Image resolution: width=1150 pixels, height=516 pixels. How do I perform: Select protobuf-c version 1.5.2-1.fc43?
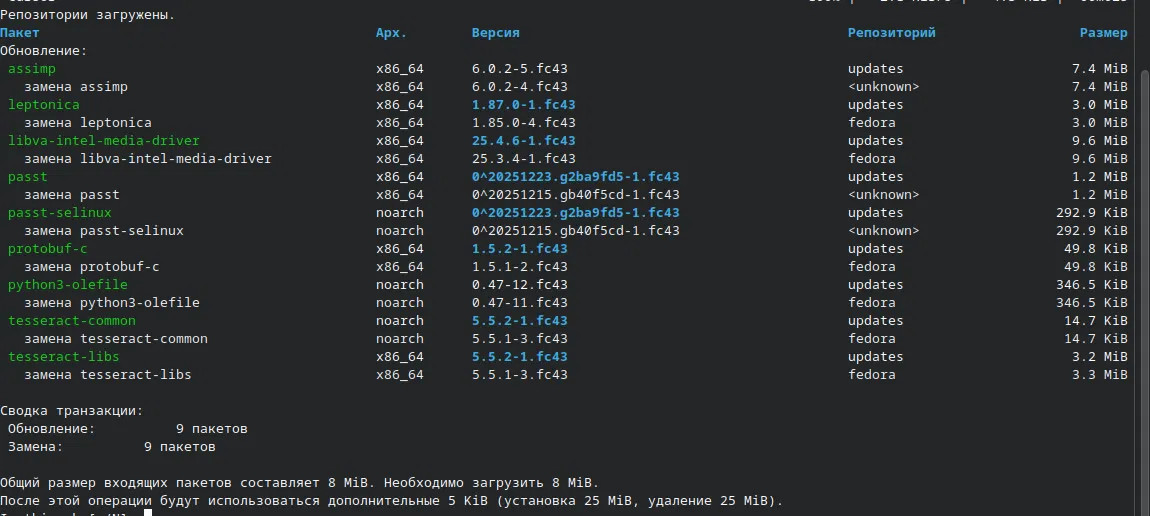(519, 249)
